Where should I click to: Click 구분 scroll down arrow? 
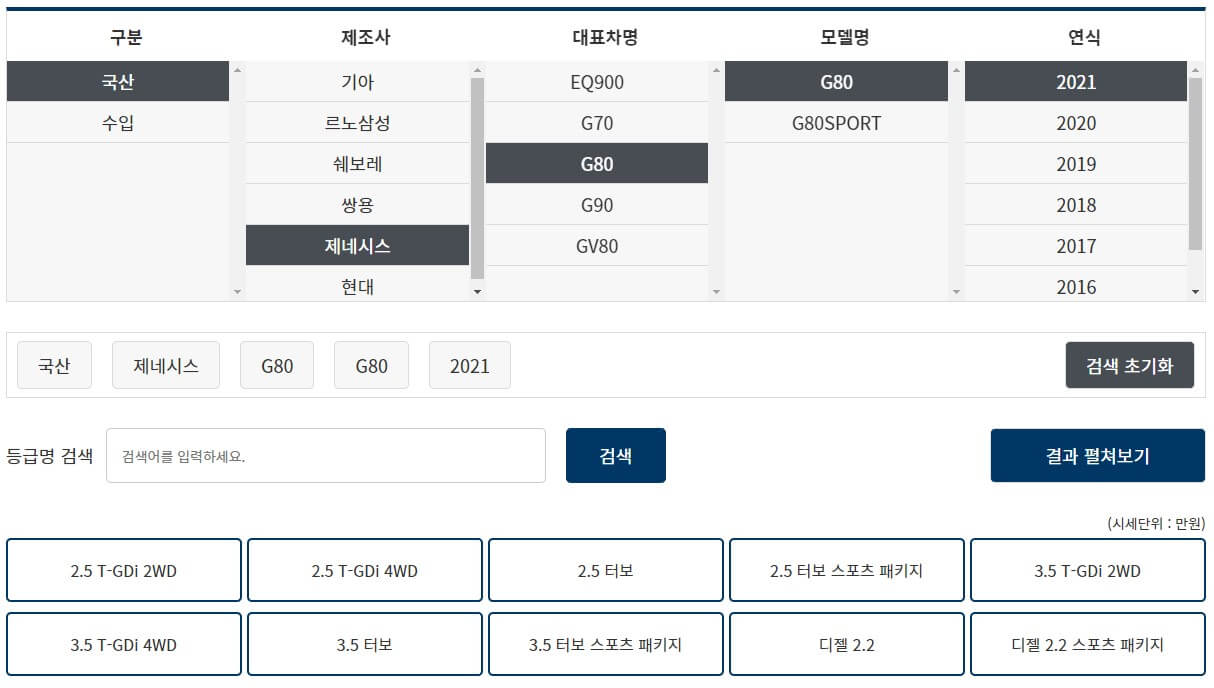pos(237,292)
